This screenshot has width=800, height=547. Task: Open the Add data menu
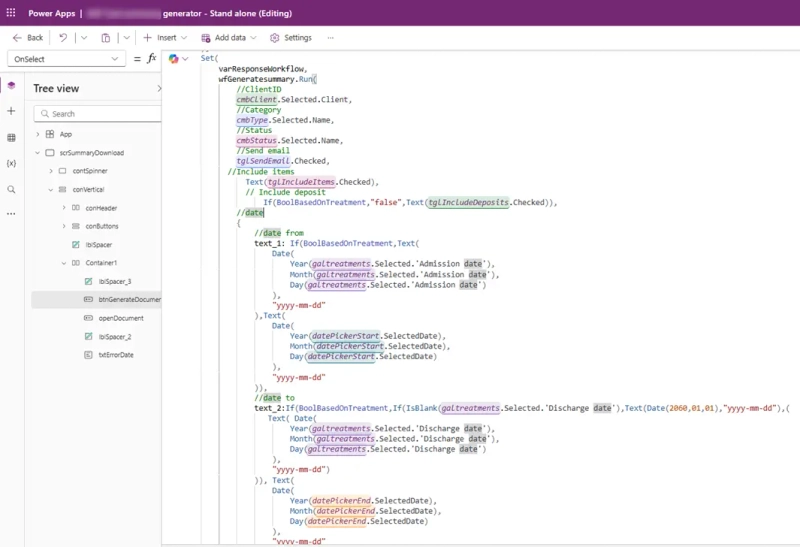coord(229,38)
